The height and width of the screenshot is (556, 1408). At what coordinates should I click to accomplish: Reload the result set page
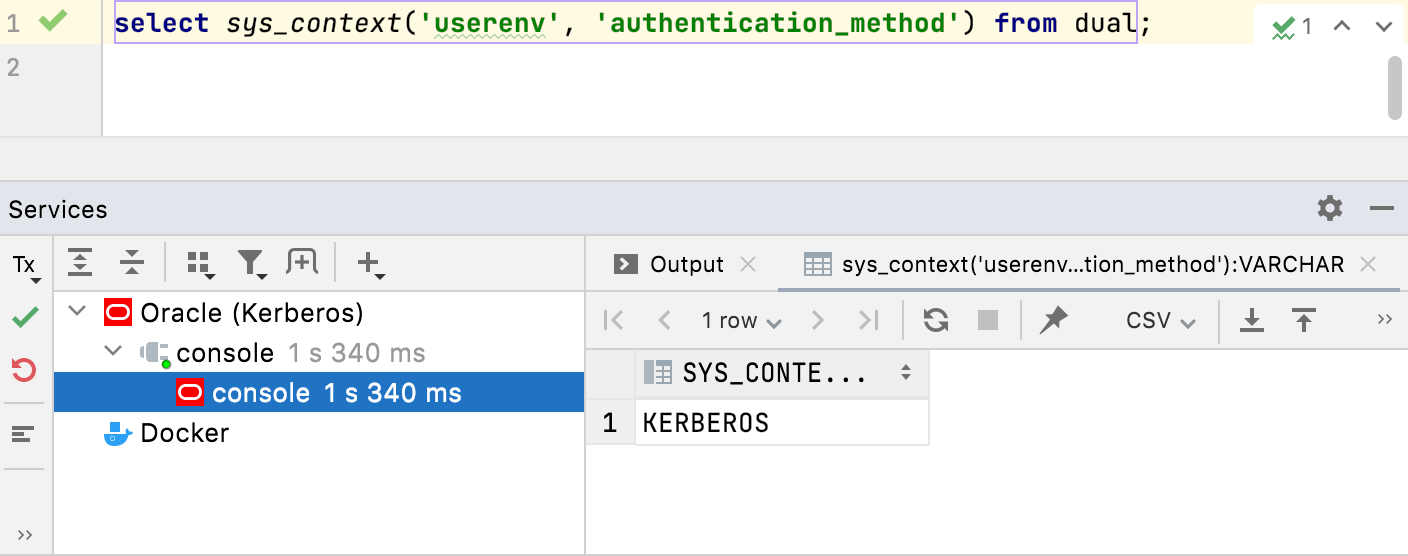(936, 320)
